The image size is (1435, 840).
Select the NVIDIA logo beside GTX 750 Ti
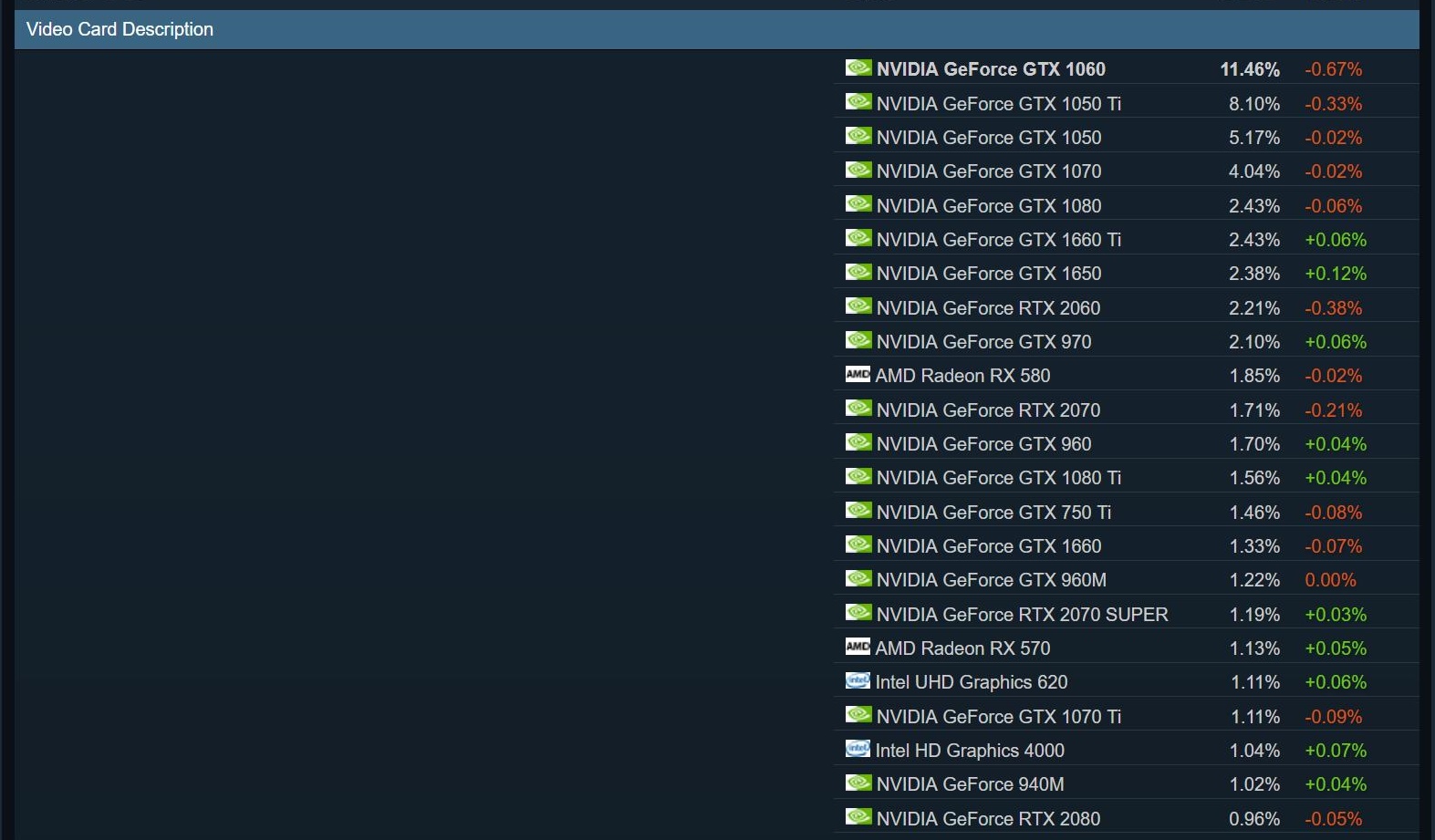click(x=858, y=510)
